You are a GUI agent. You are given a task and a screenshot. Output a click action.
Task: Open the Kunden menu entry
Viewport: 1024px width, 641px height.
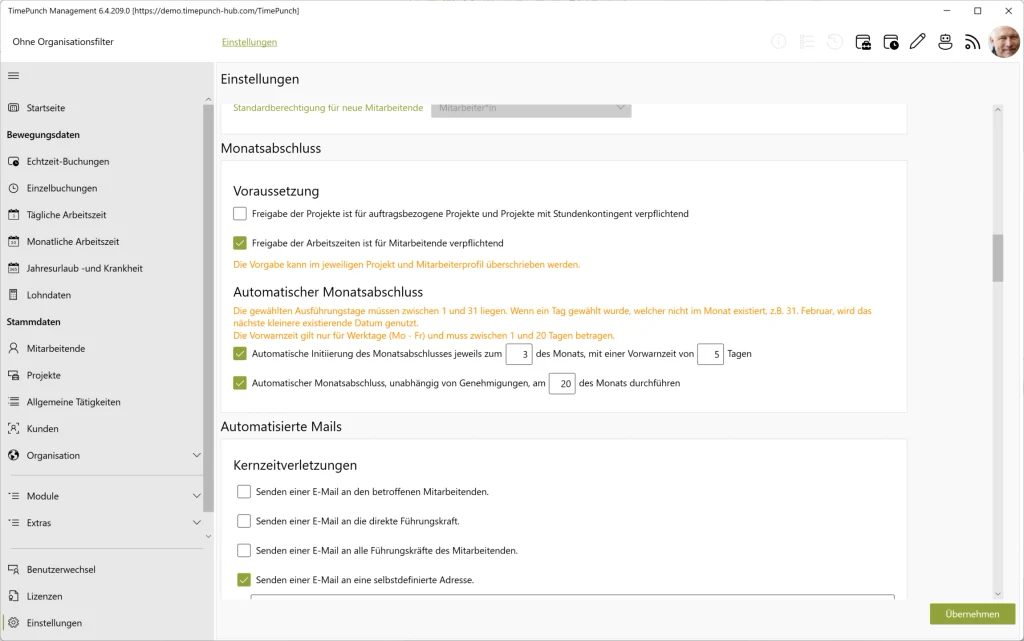pyautogui.click(x=42, y=429)
